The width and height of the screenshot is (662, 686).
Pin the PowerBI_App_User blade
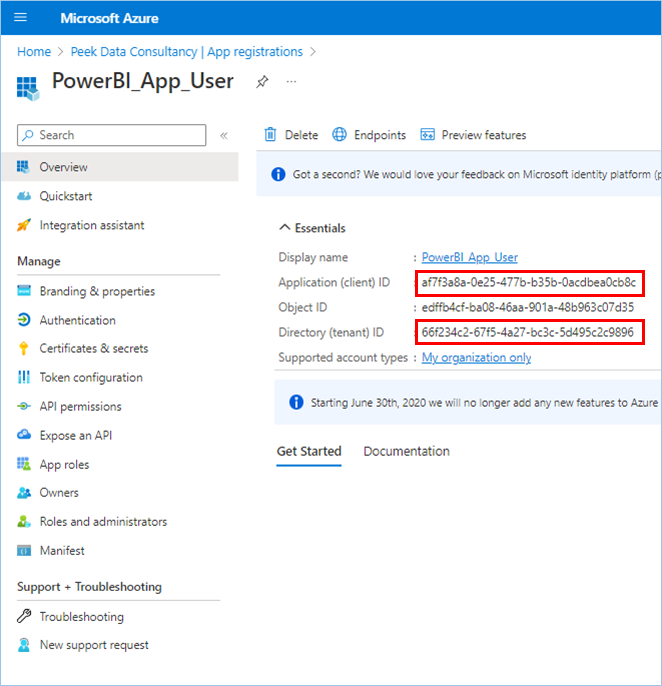262,81
